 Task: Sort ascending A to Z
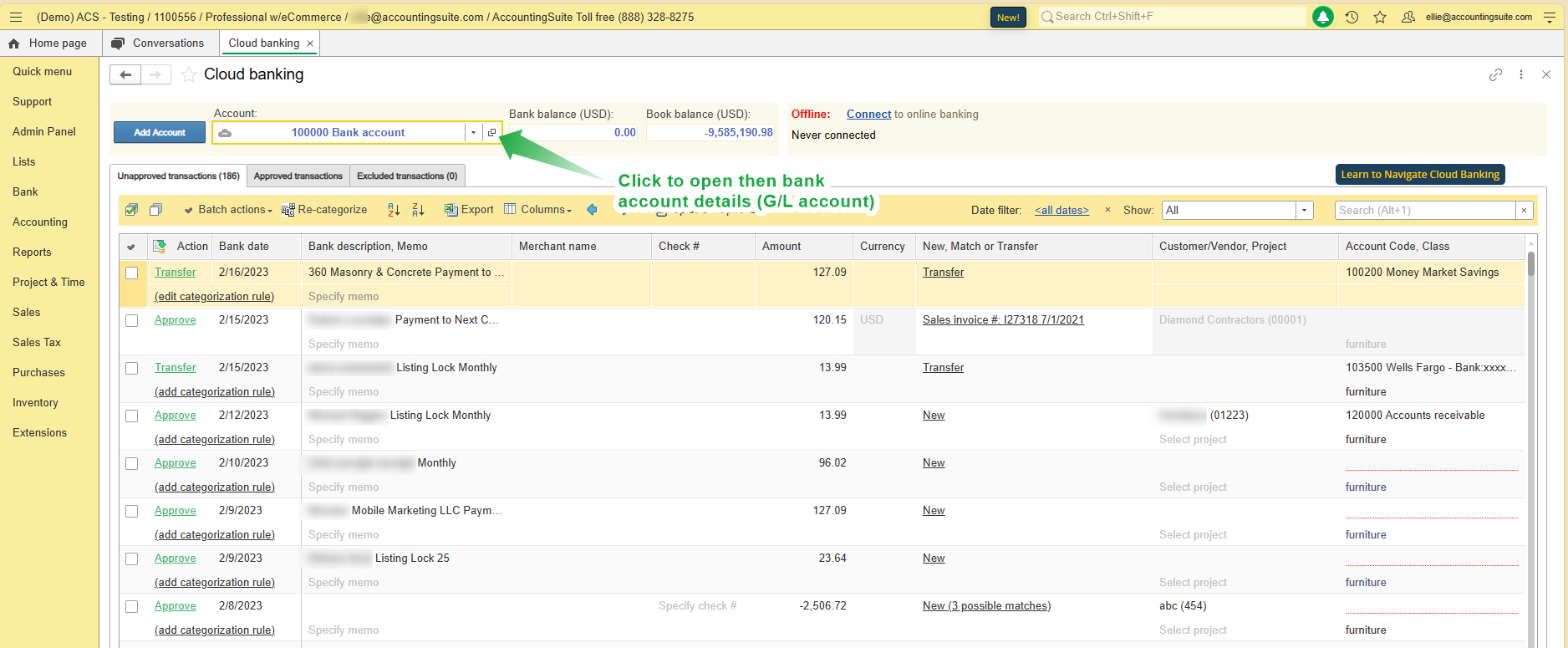(x=394, y=210)
